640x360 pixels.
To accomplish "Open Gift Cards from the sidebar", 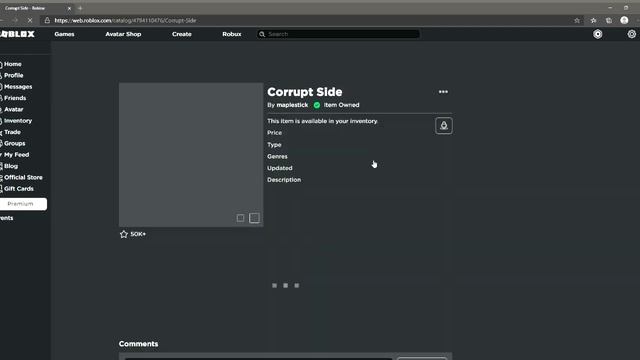I will pyautogui.click(x=19, y=189).
